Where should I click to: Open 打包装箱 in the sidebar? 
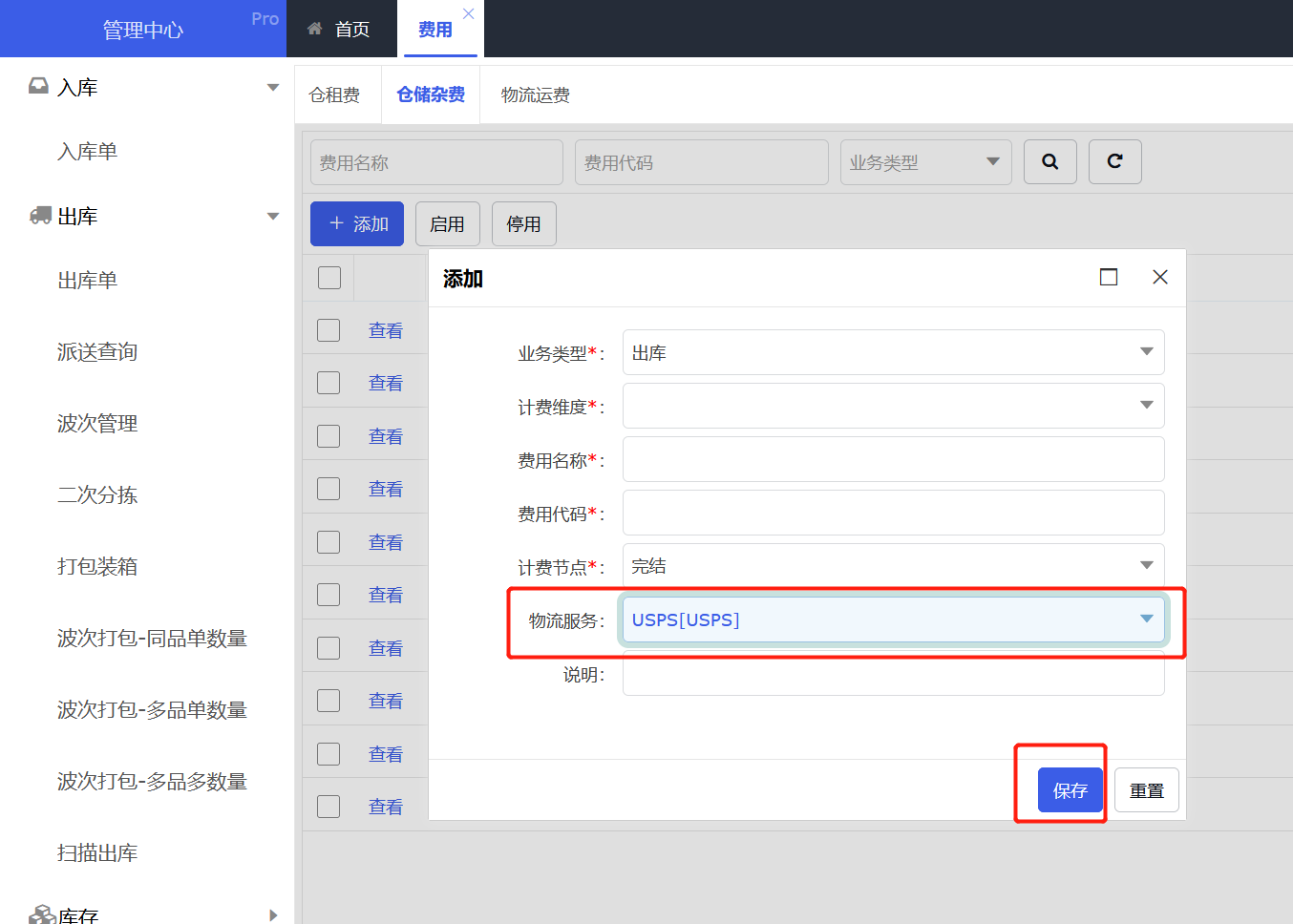click(x=97, y=566)
